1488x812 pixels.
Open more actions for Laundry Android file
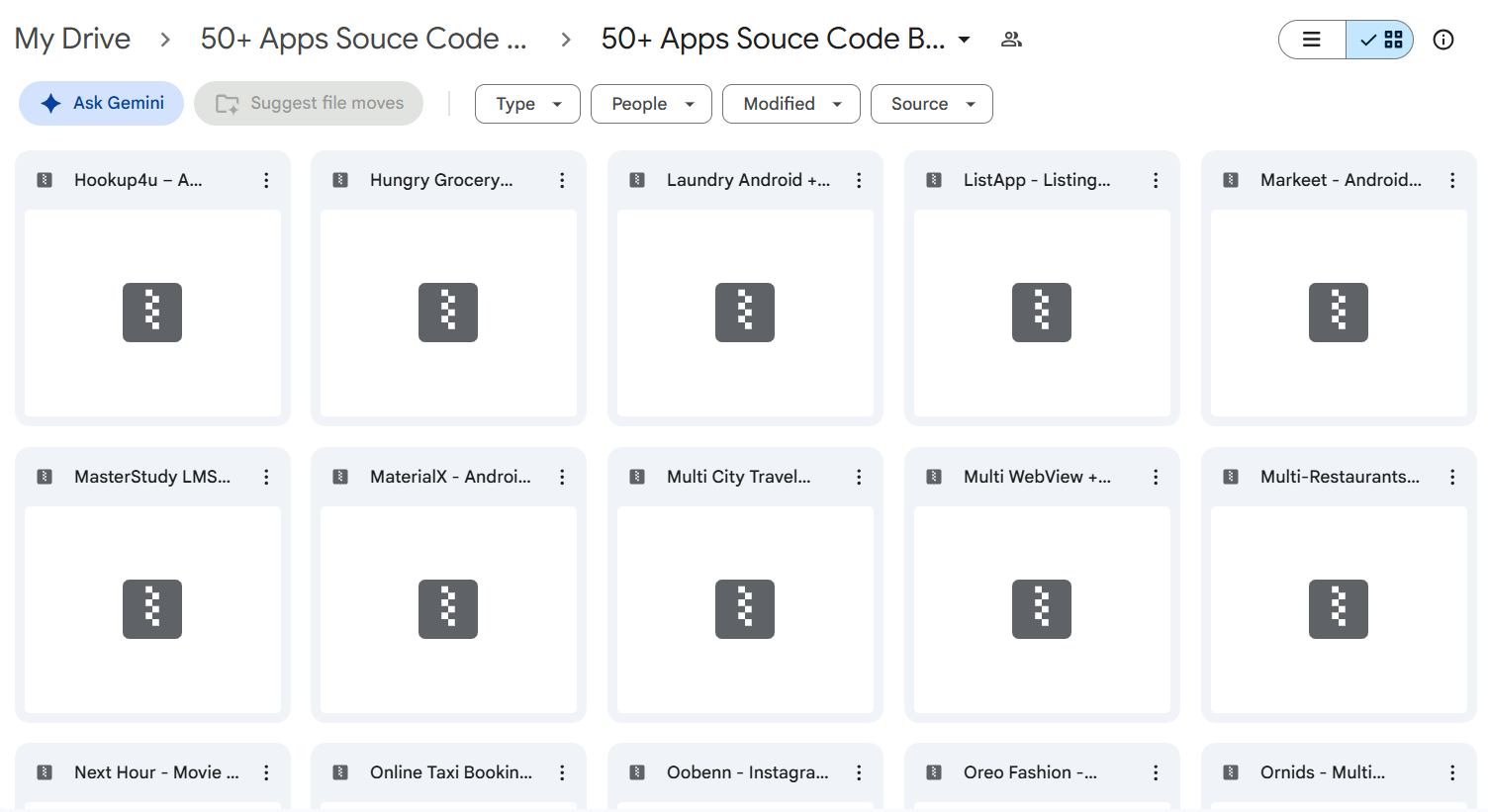point(859,180)
